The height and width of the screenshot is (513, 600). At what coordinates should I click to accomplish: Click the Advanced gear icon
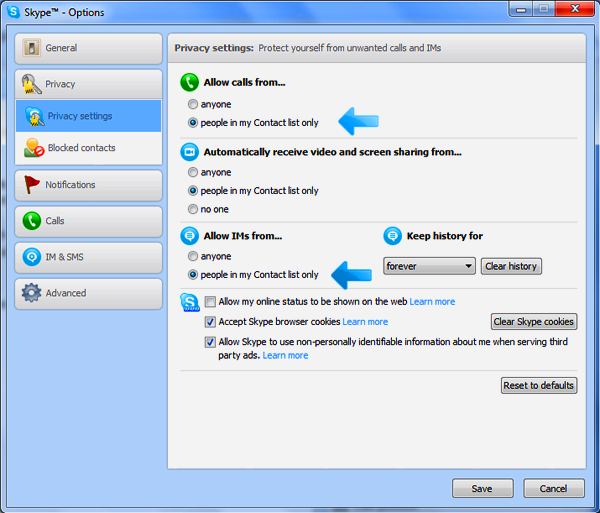(x=31, y=293)
